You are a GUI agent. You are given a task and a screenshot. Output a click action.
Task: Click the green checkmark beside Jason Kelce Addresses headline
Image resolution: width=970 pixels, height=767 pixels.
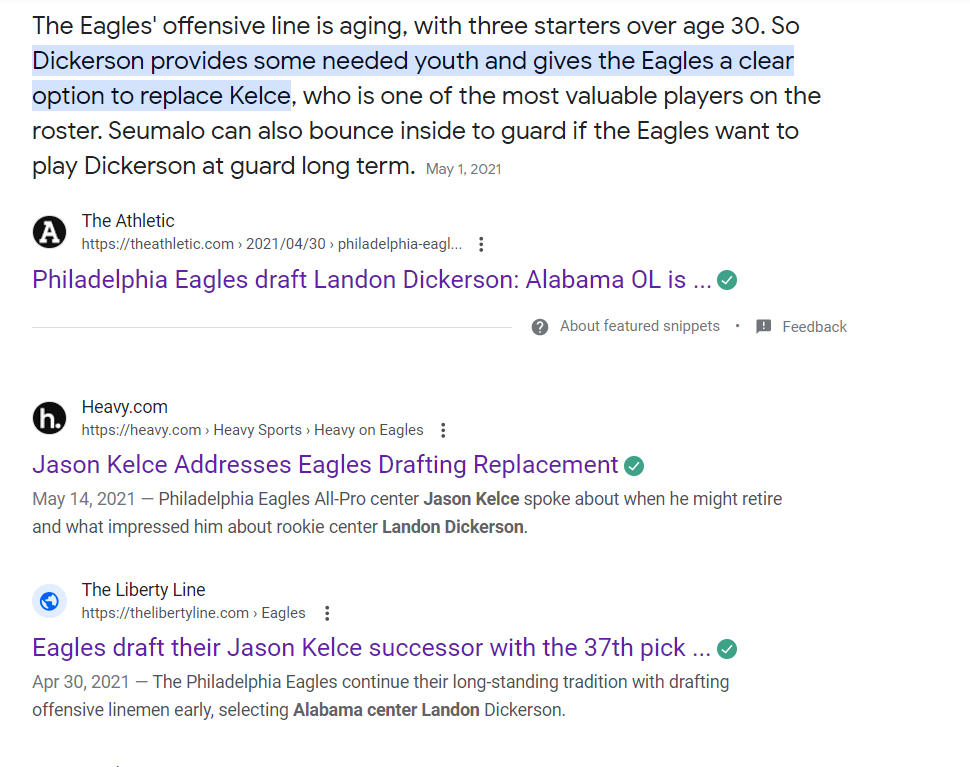click(x=634, y=466)
